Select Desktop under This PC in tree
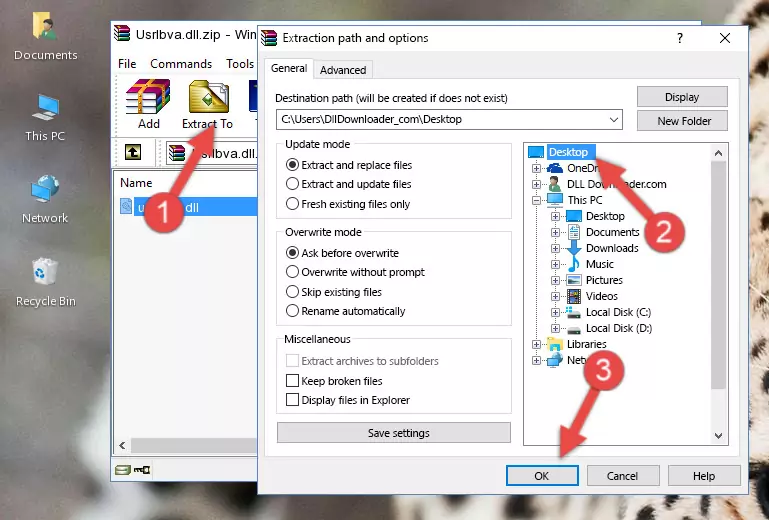This screenshot has height=520, width=769. click(x=605, y=216)
